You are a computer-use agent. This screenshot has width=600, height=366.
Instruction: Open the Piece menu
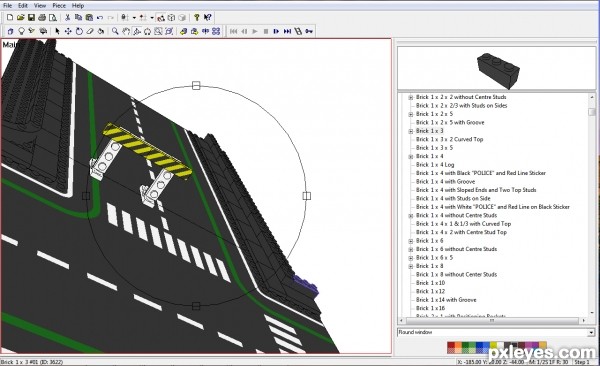point(59,5)
